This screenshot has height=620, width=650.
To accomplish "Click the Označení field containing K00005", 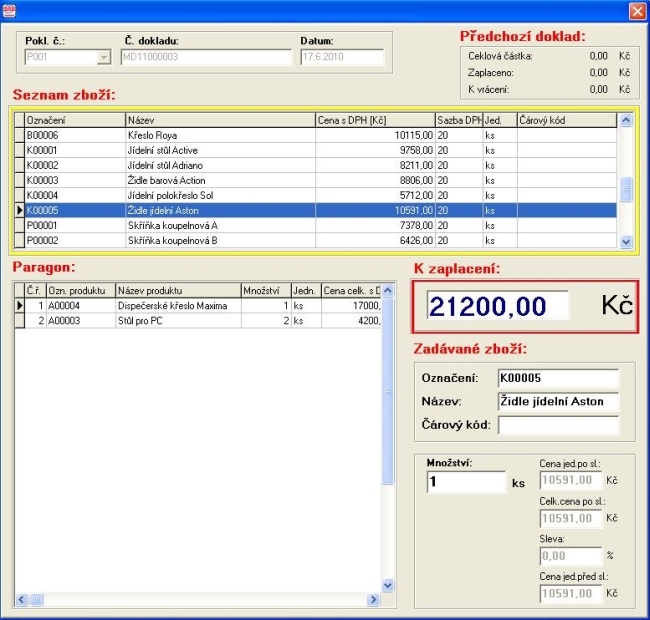I will [558, 378].
